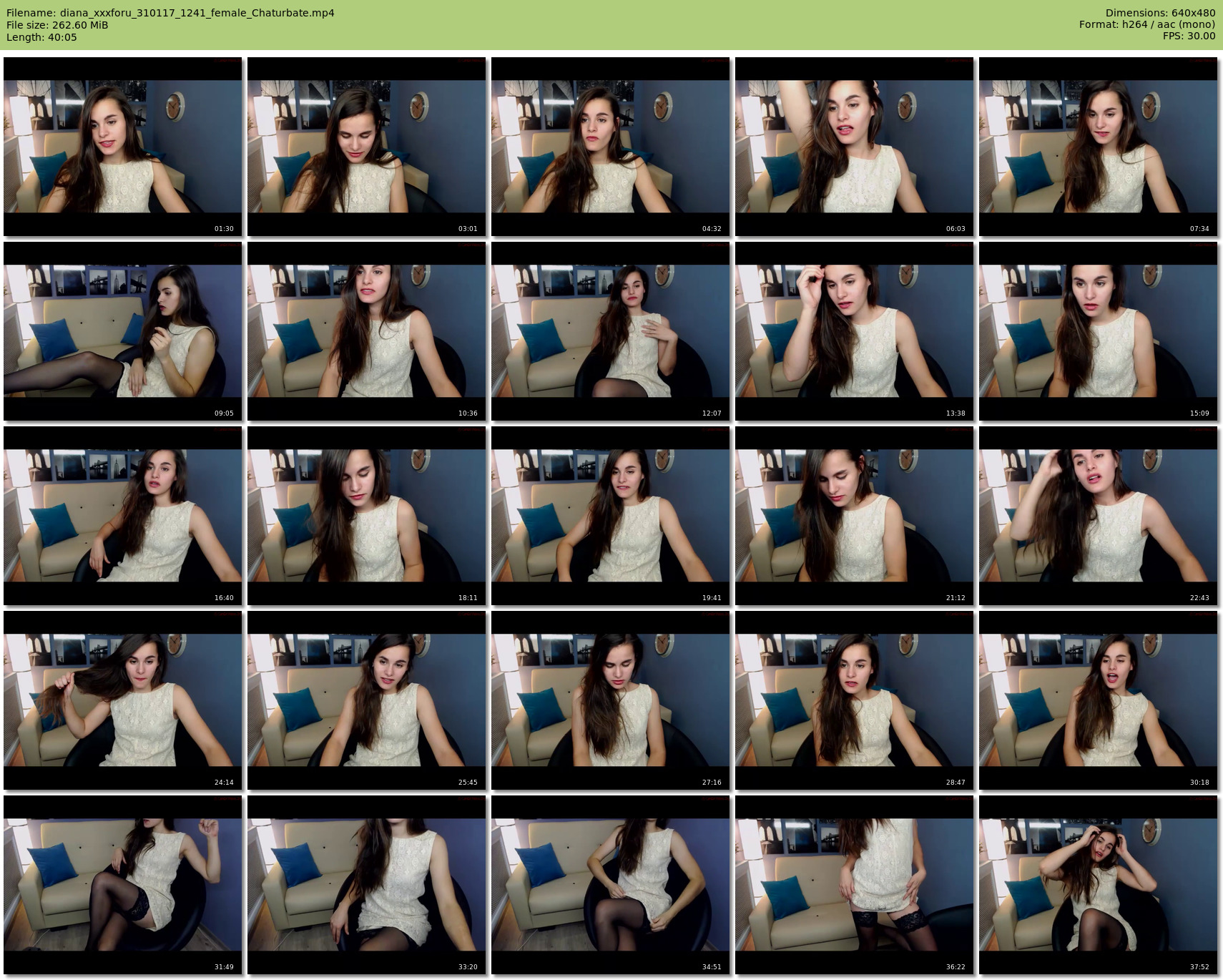
Task: Click the thumbnail at 12:07
Action: (x=611, y=331)
